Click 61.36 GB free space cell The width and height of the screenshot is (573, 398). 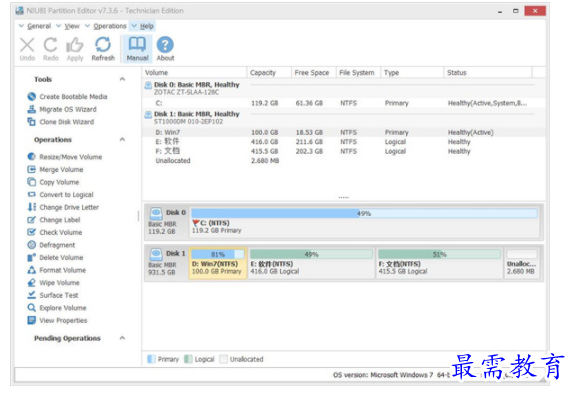point(309,103)
